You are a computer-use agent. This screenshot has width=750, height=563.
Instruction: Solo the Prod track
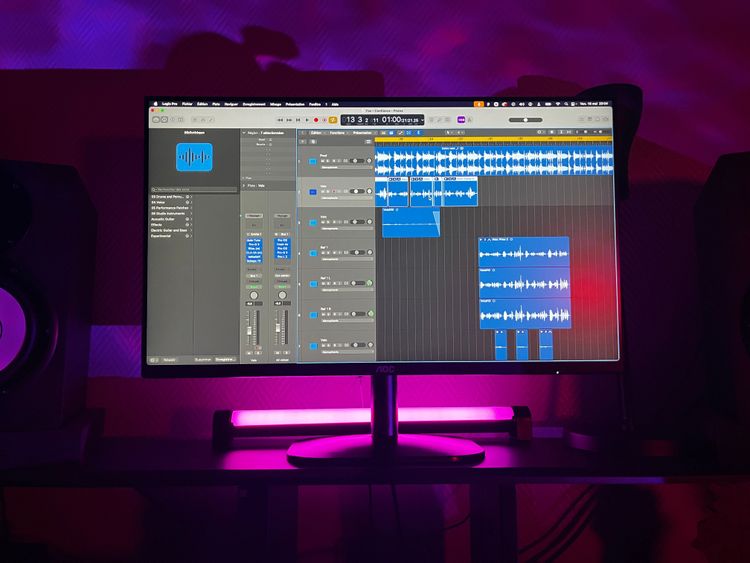pyautogui.click(x=328, y=161)
